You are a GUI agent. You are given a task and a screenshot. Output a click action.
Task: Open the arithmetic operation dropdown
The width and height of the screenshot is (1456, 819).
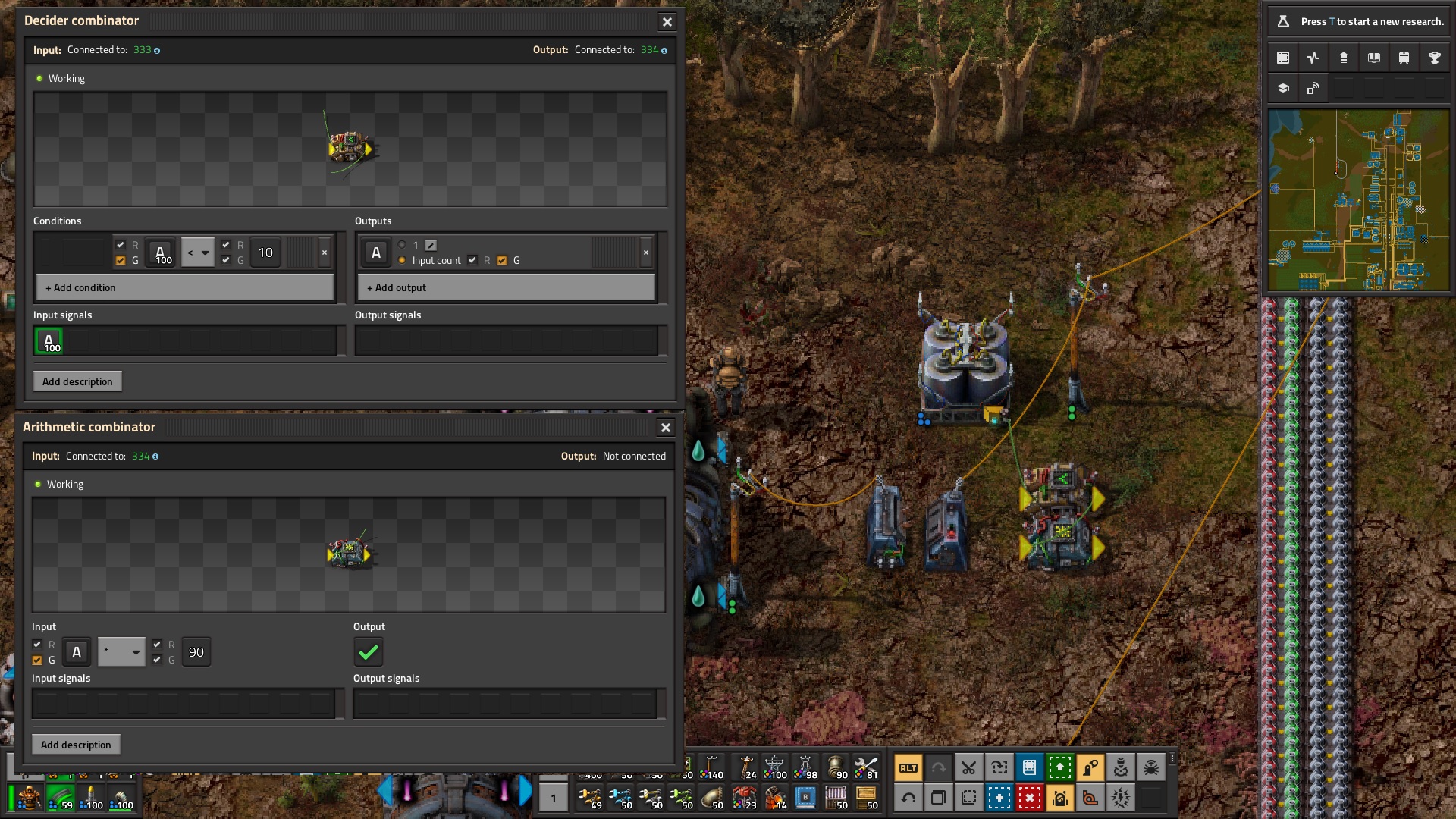[121, 652]
